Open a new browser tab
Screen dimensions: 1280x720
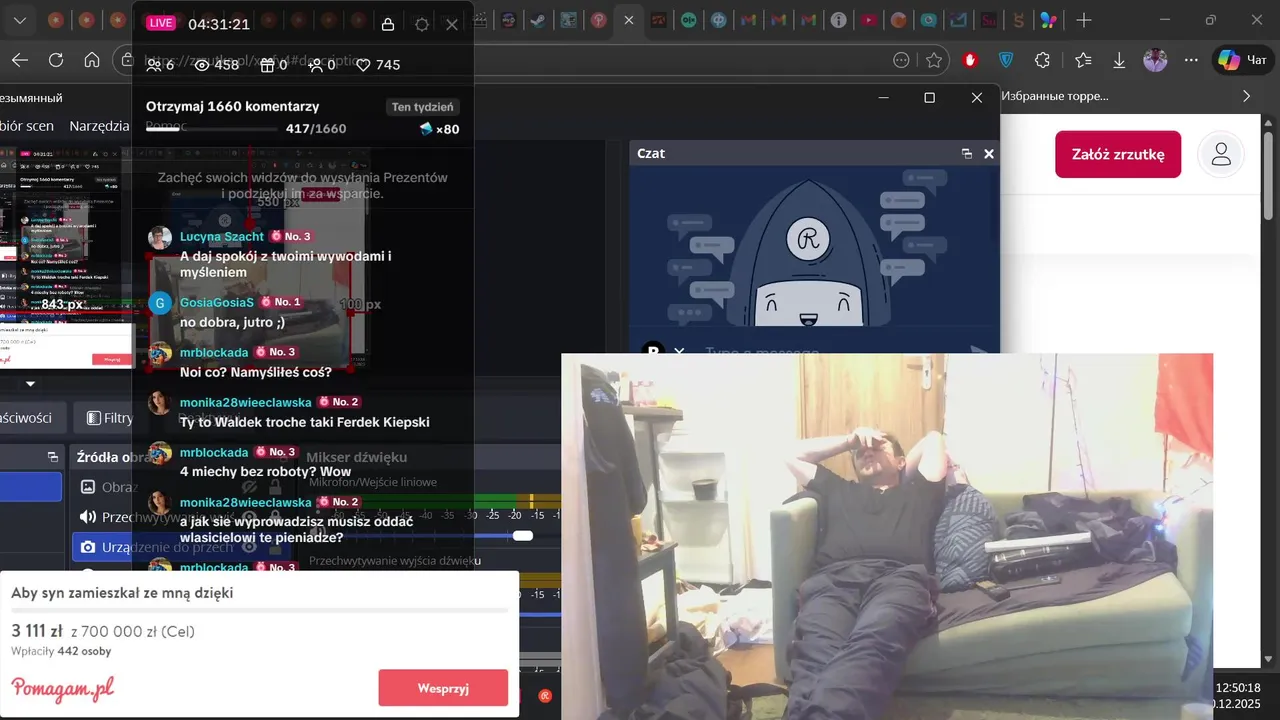point(1084,20)
